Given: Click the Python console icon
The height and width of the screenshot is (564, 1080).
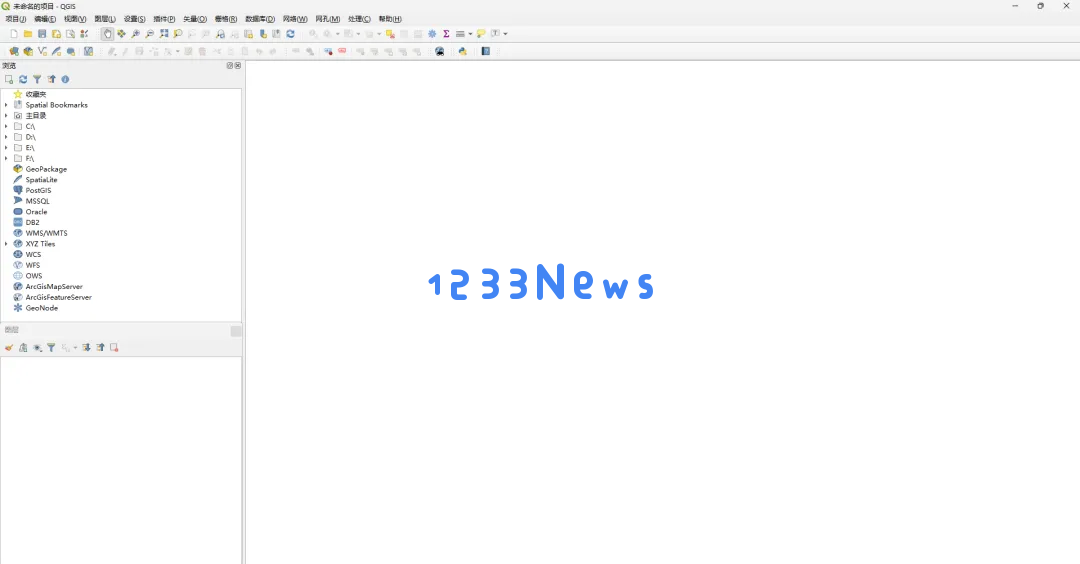Looking at the screenshot, I should tap(462, 52).
